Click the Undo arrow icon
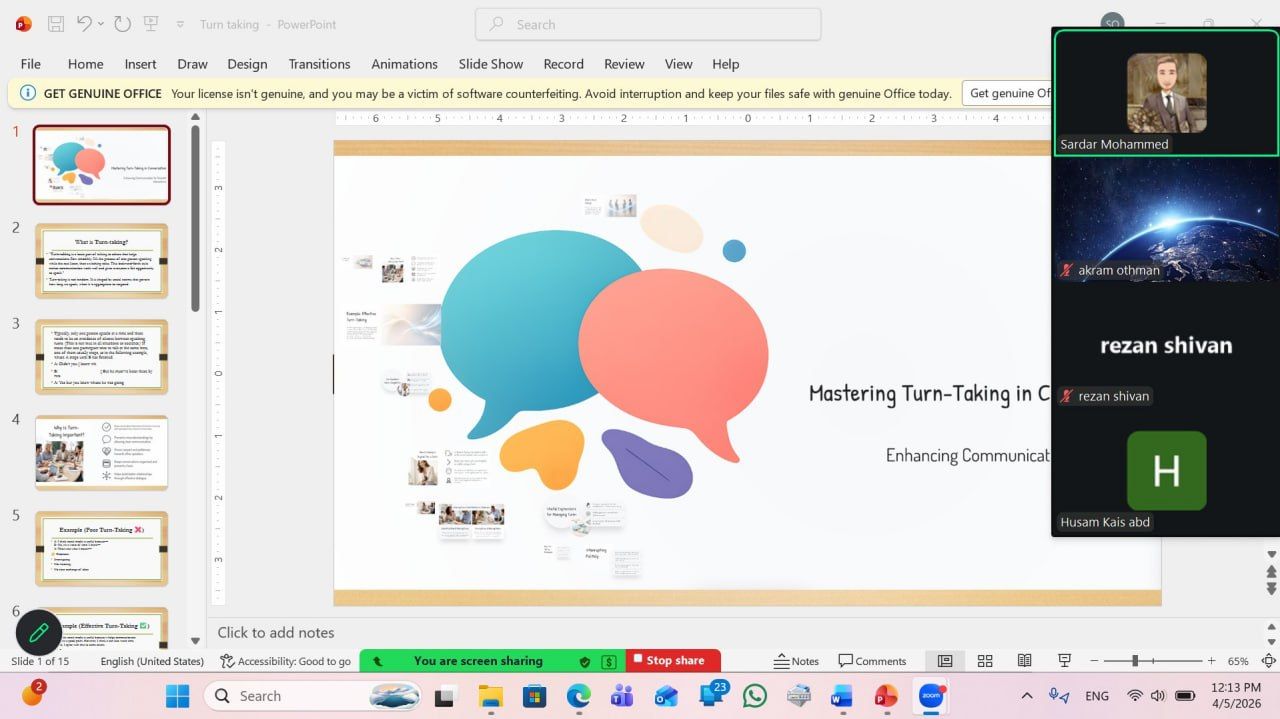The width and height of the screenshot is (1280, 719). tap(84, 24)
